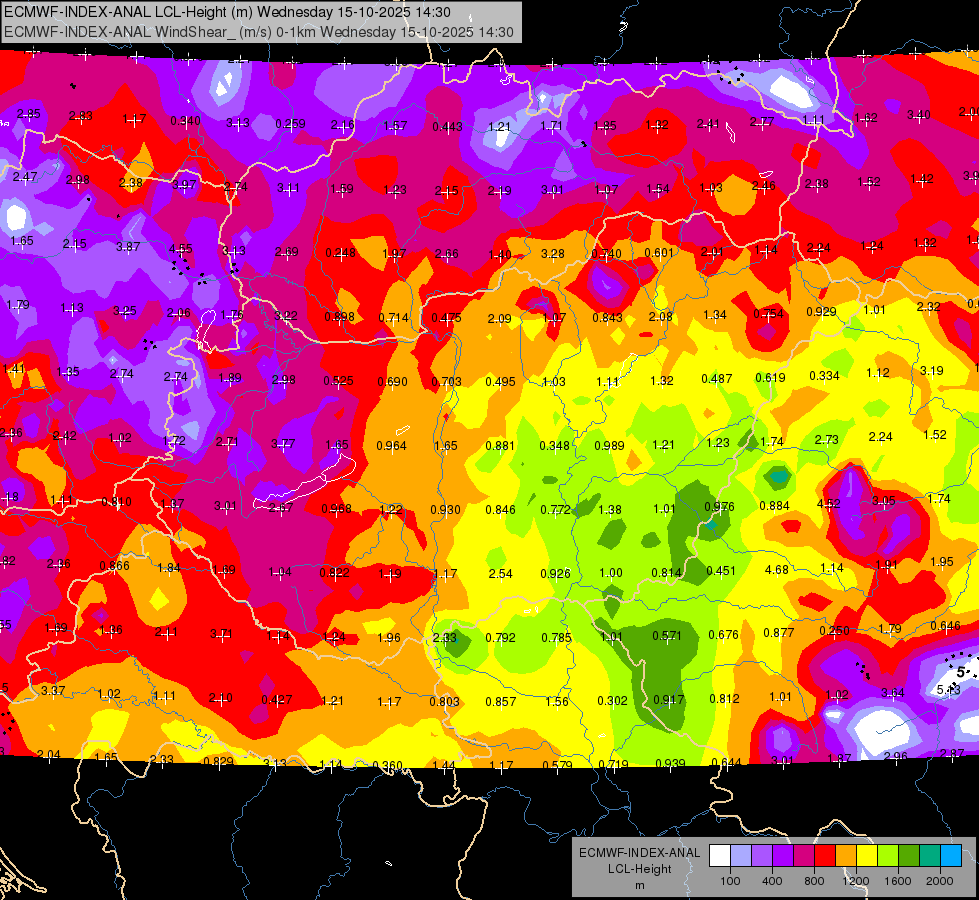Pick the red legend color swatch
Image resolution: width=979 pixels, height=900 pixels.
pyautogui.click(x=825, y=856)
